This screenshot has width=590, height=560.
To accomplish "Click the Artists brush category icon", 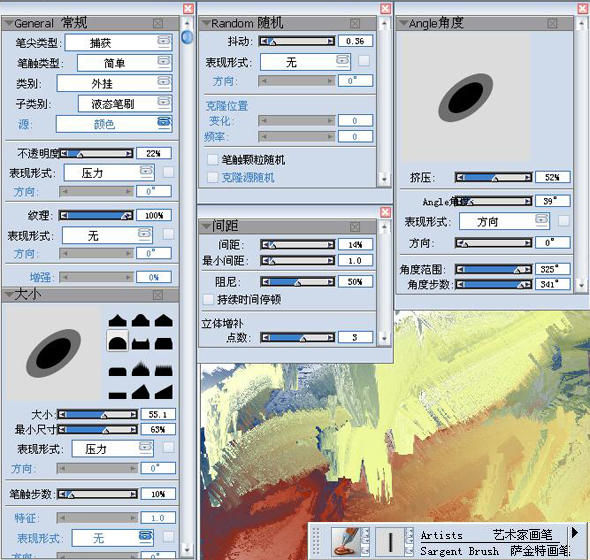I will pos(346,542).
